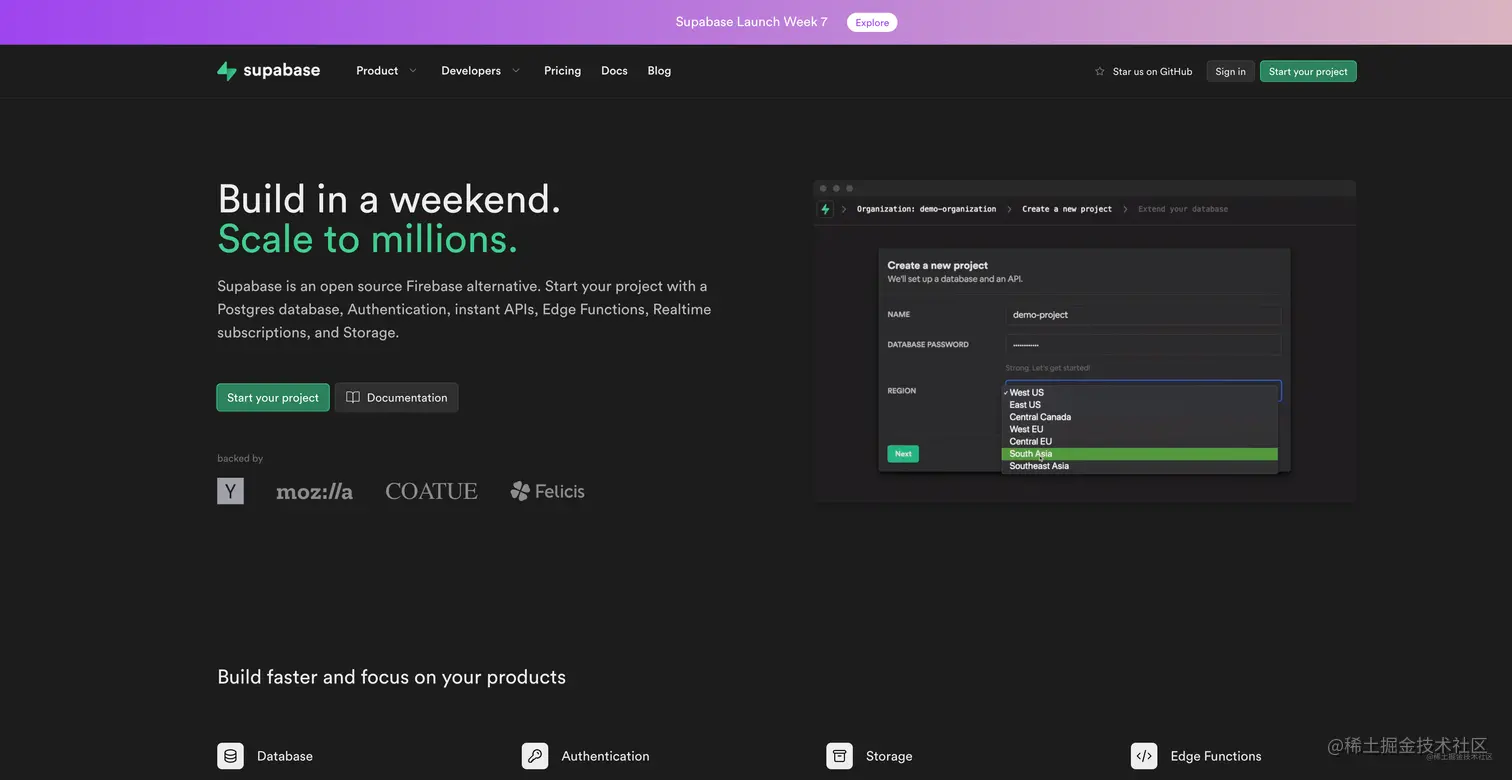Click Extend your database breadcrumb
Viewport: 1512px width, 780px height.
point(1183,209)
